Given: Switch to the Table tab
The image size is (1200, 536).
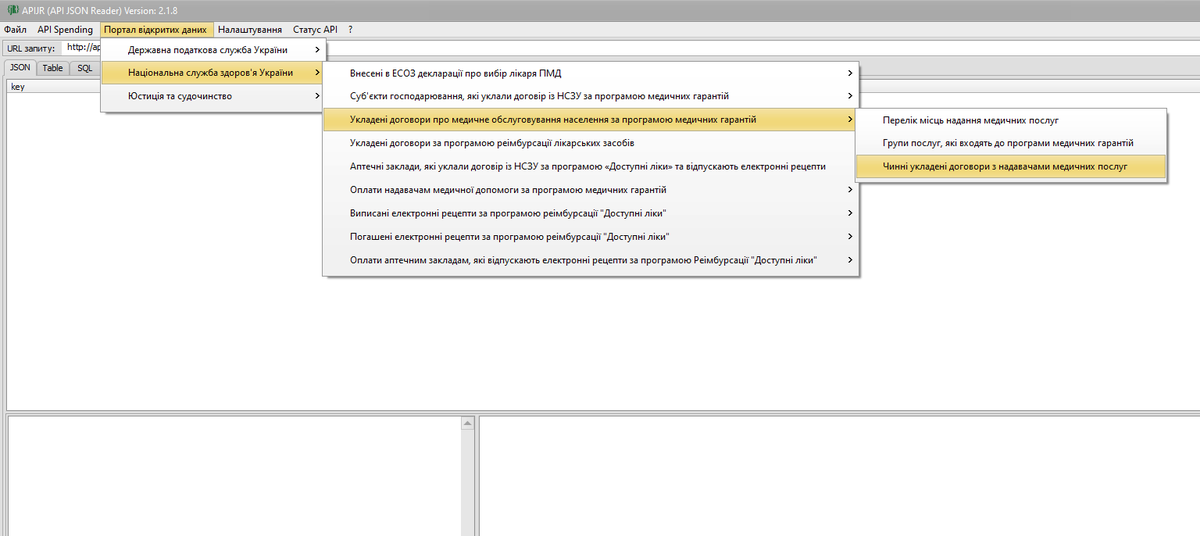Looking at the screenshot, I should (x=52, y=68).
